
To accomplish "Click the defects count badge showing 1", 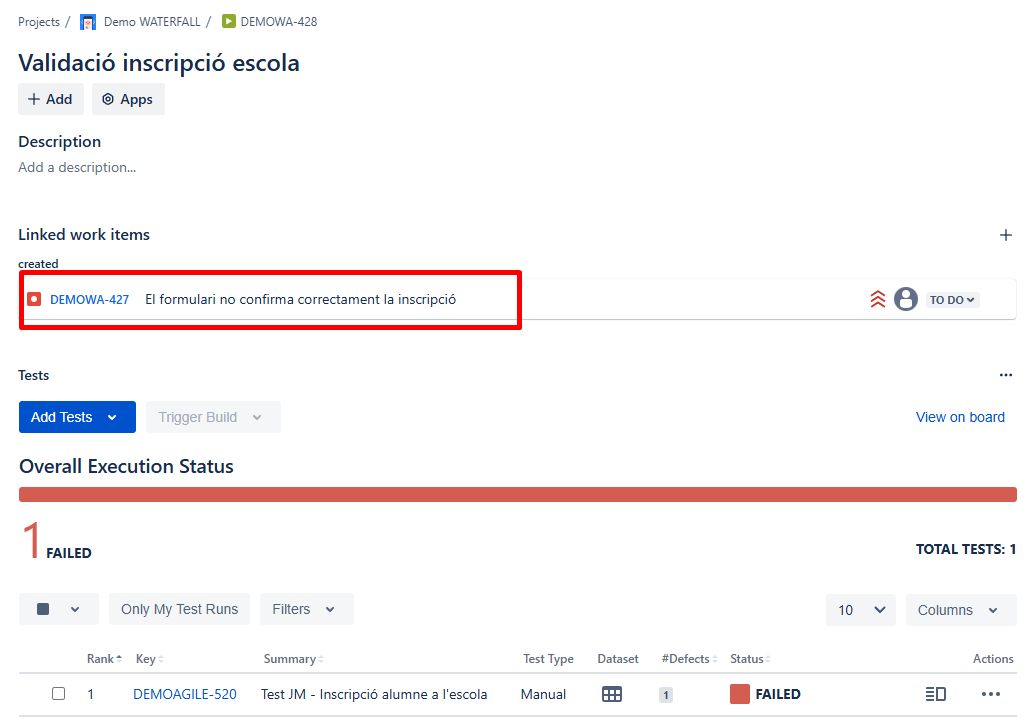I will pos(665,695).
